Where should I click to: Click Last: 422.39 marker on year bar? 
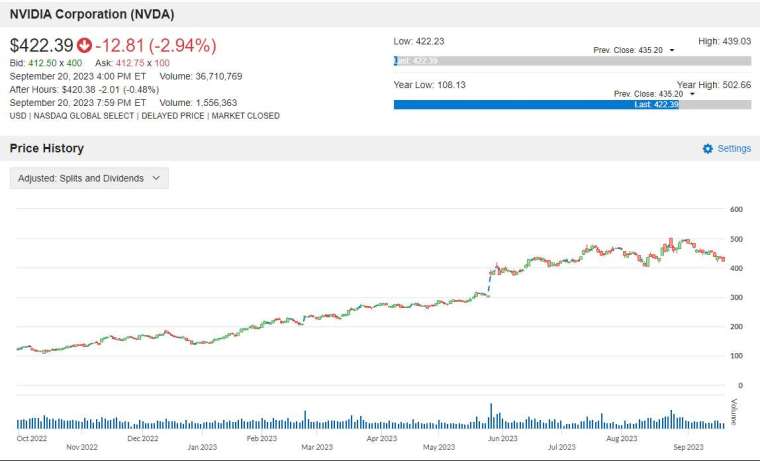pyautogui.click(x=656, y=104)
